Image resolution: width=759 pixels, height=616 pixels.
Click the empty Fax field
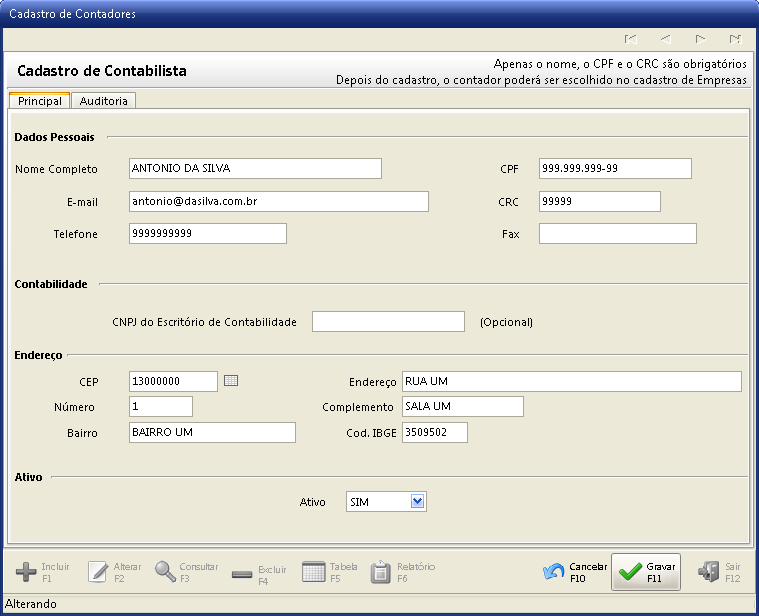tap(618, 233)
